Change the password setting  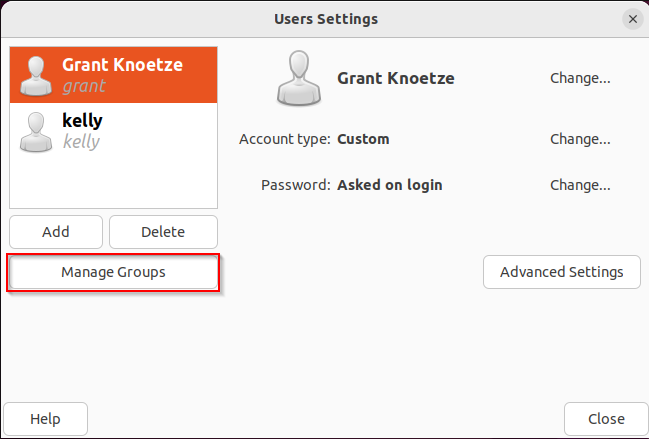tap(580, 185)
